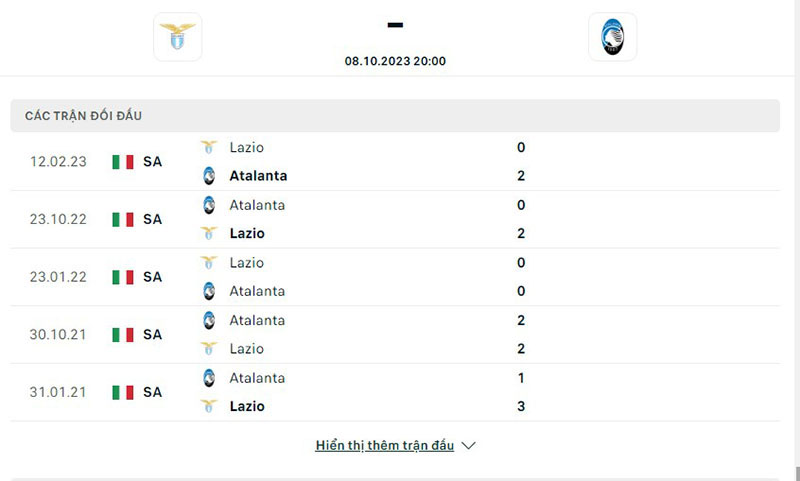Image resolution: width=800 pixels, height=481 pixels.
Task: Click the Italian flag beside 12.02.23
Action: click(x=123, y=162)
